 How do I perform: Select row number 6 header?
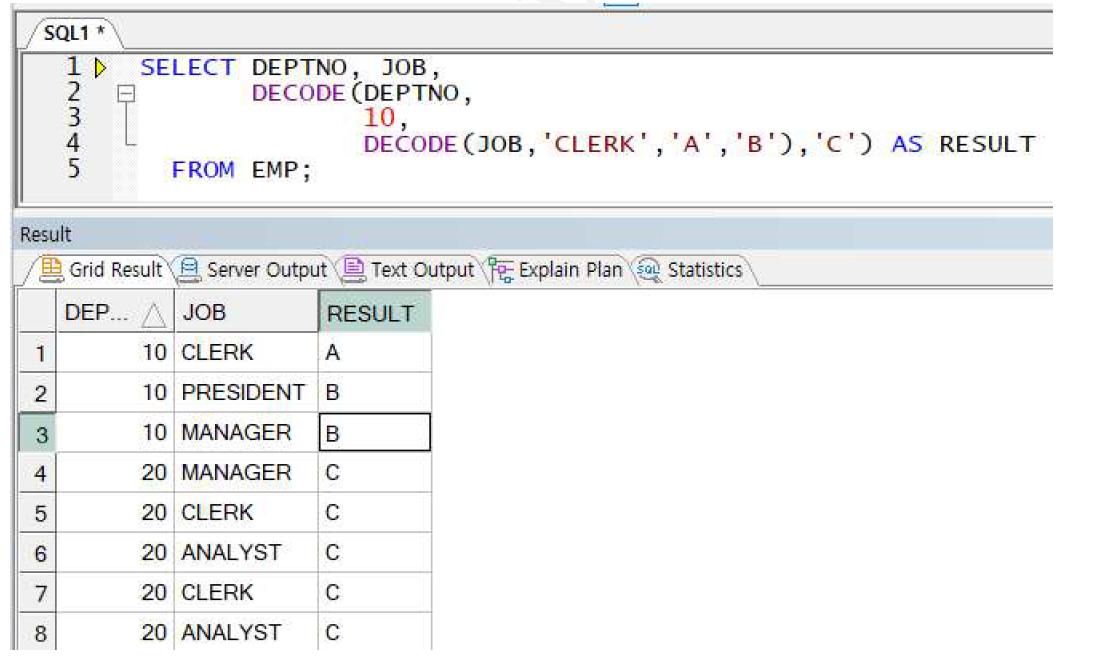coord(37,553)
